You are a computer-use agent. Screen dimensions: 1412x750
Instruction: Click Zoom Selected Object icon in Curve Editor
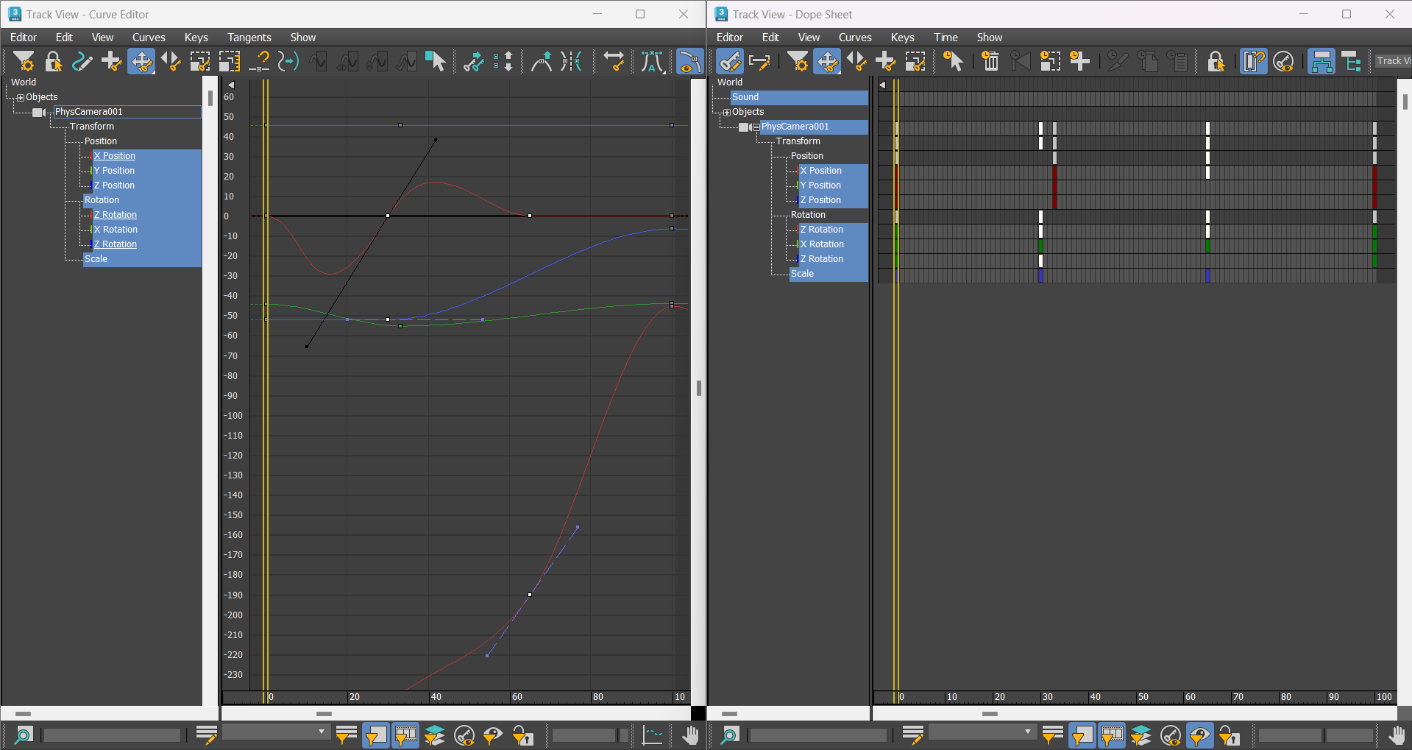click(x=24, y=735)
